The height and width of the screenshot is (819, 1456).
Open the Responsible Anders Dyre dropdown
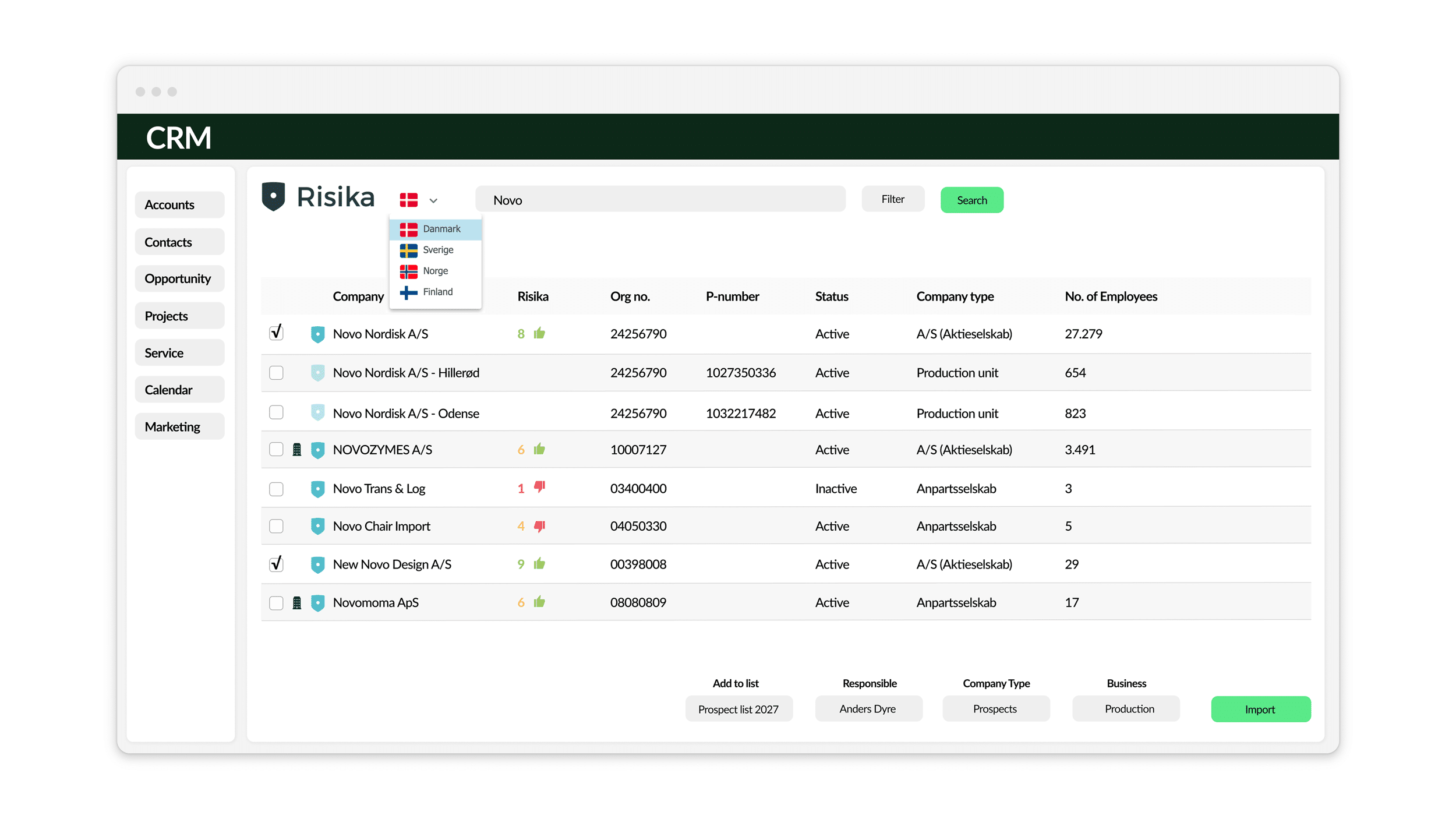pyautogui.click(x=868, y=708)
